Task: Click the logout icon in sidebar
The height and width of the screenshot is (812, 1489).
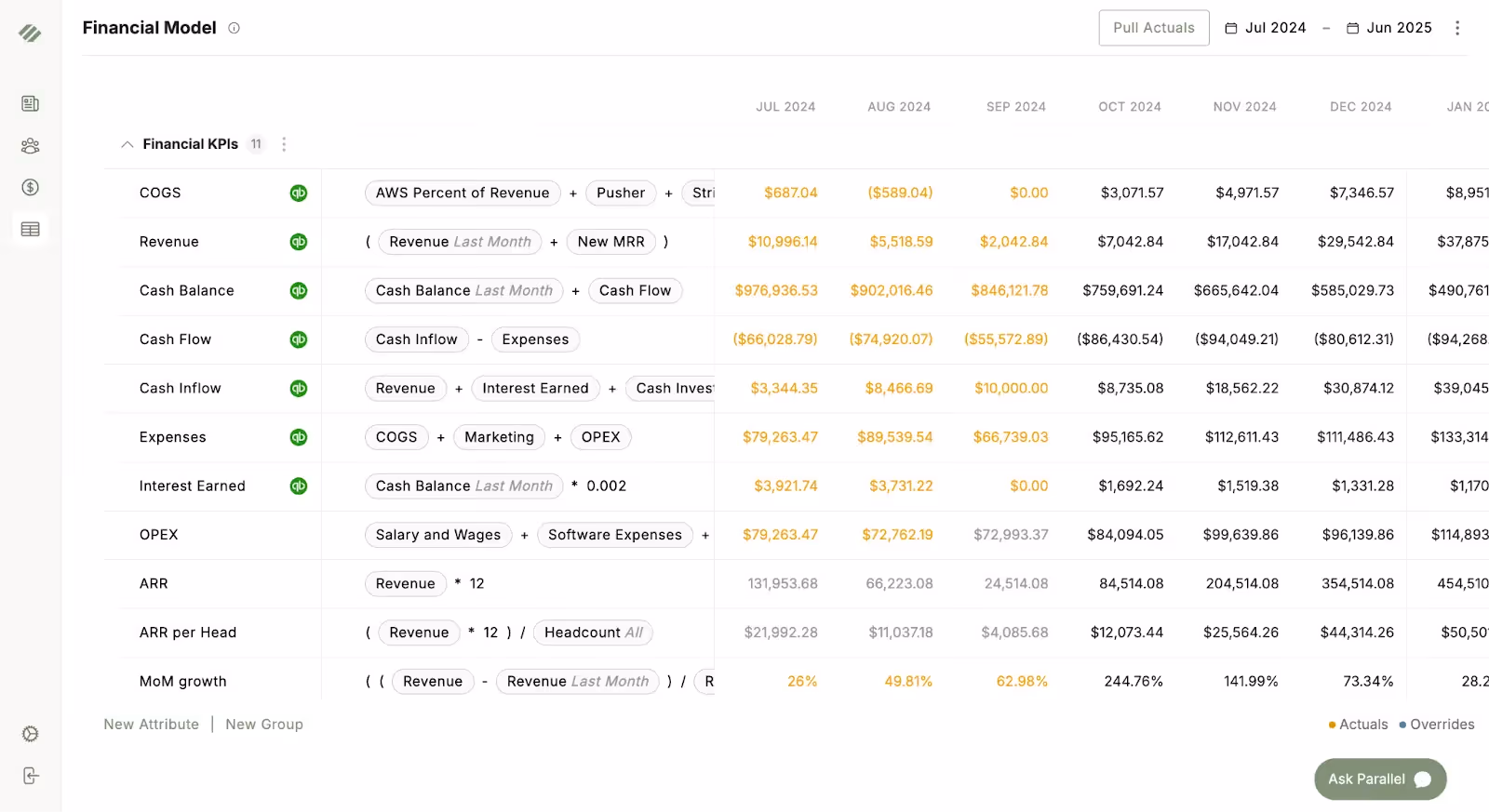Action: (30, 776)
